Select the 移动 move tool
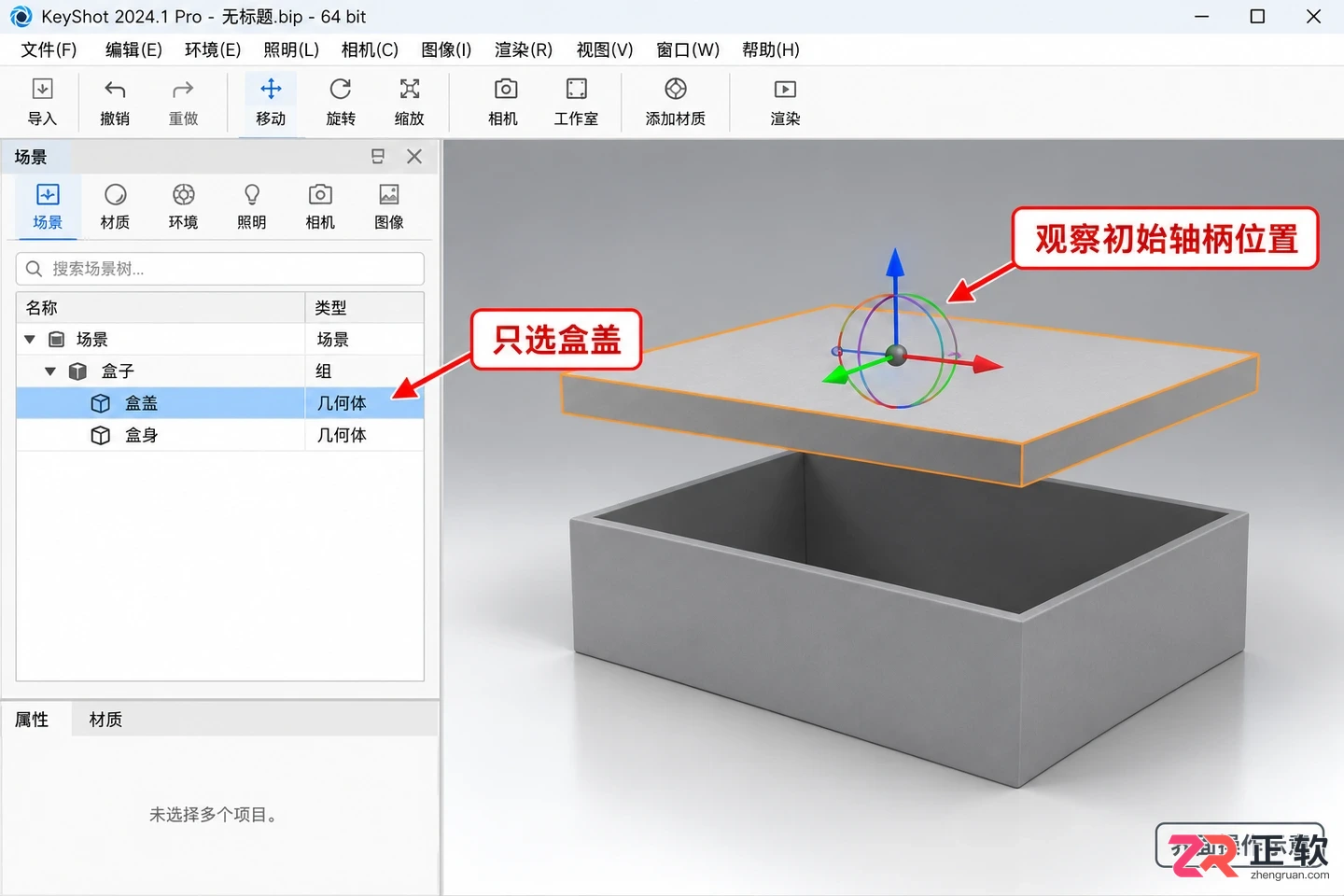This screenshot has height=896, width=1344. pos(271,102)
